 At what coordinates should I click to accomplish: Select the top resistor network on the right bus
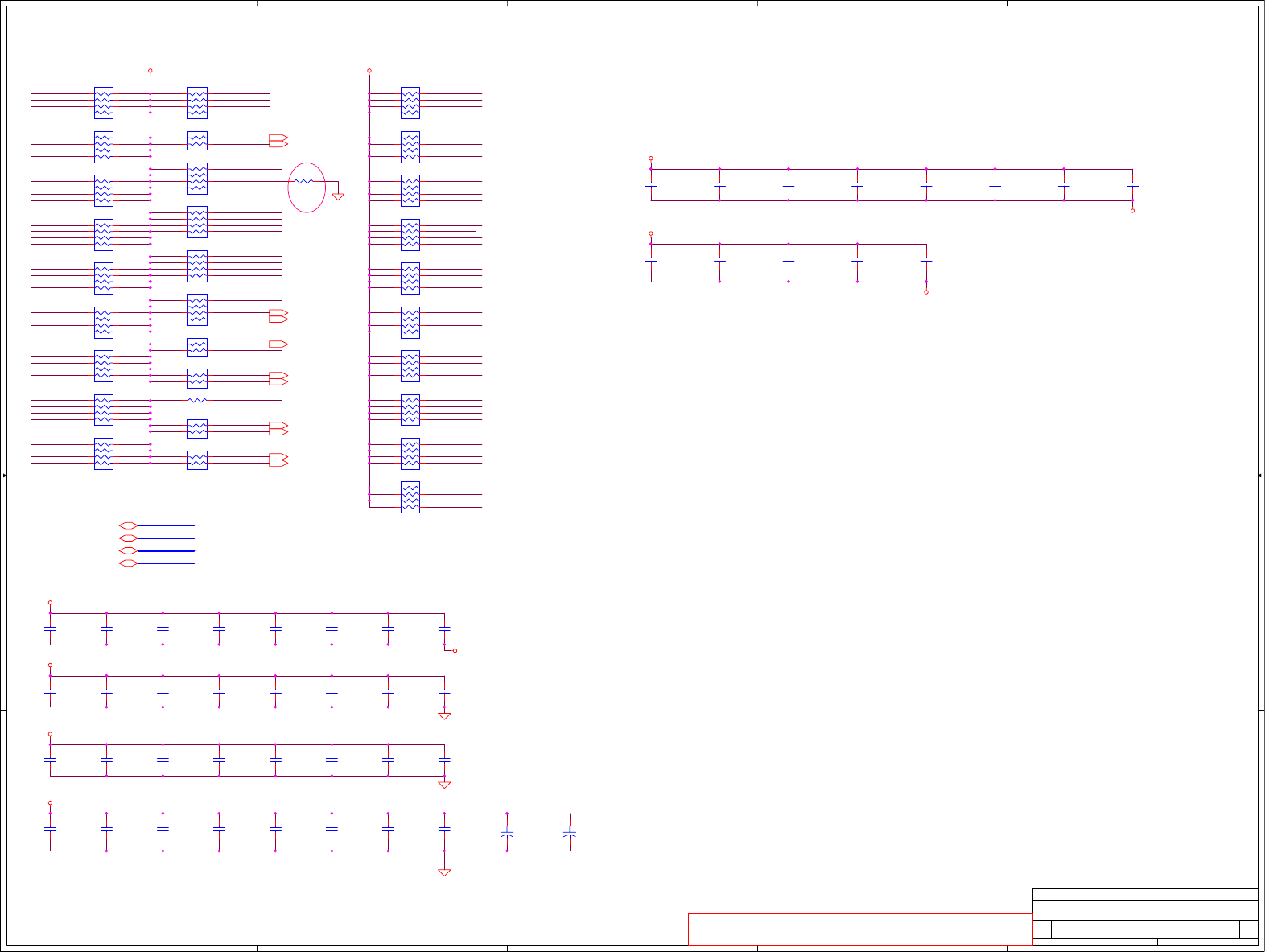click(410, 103)
